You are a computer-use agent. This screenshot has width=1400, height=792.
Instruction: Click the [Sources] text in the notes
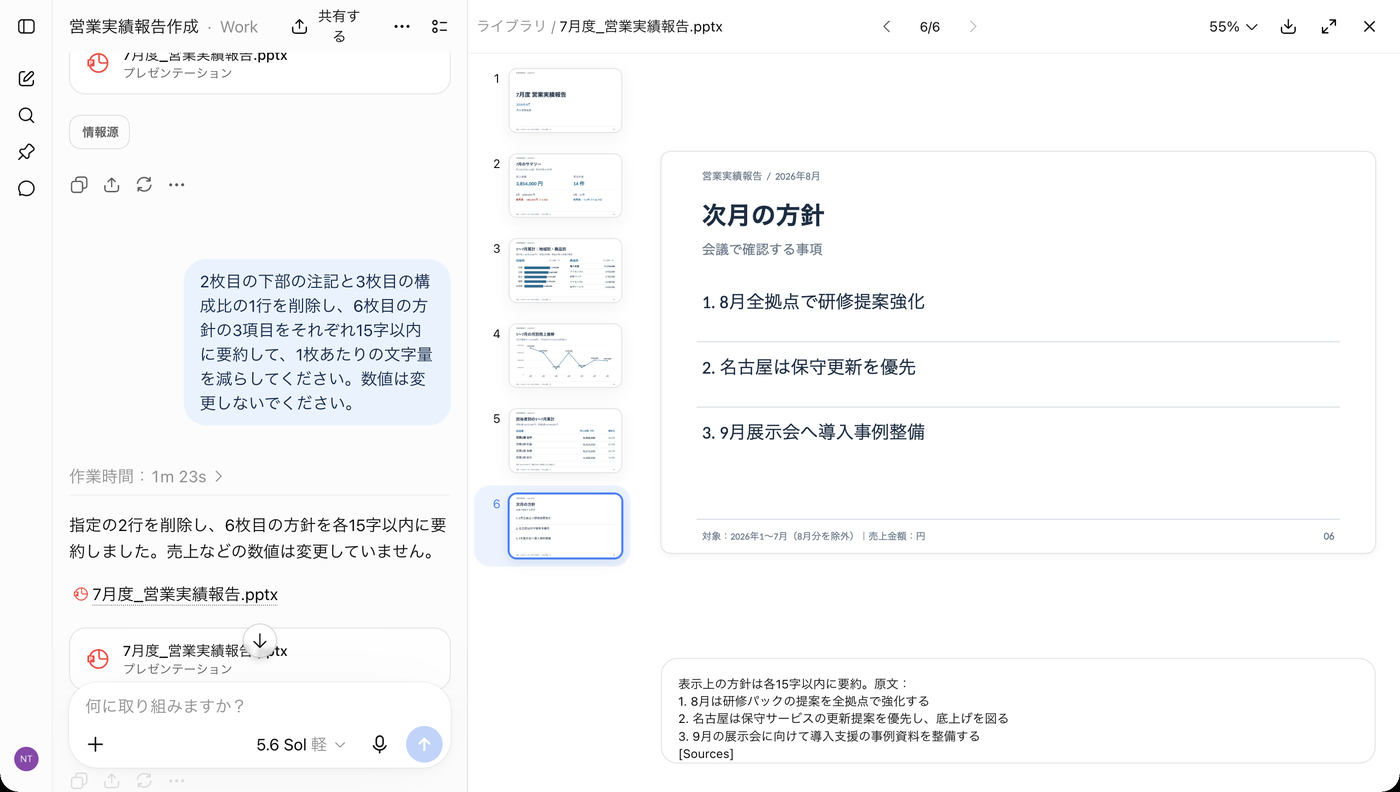point(706,753)
